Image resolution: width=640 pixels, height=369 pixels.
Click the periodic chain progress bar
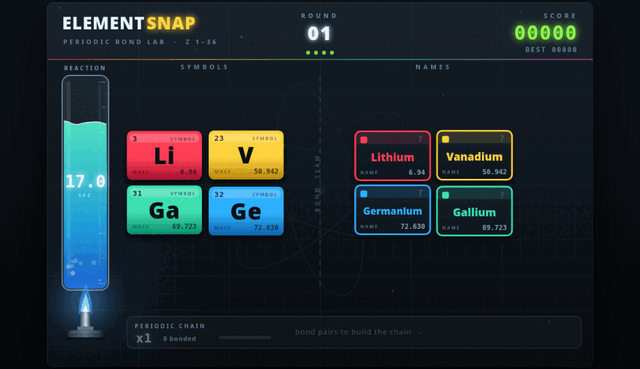[x=245, y=338]
